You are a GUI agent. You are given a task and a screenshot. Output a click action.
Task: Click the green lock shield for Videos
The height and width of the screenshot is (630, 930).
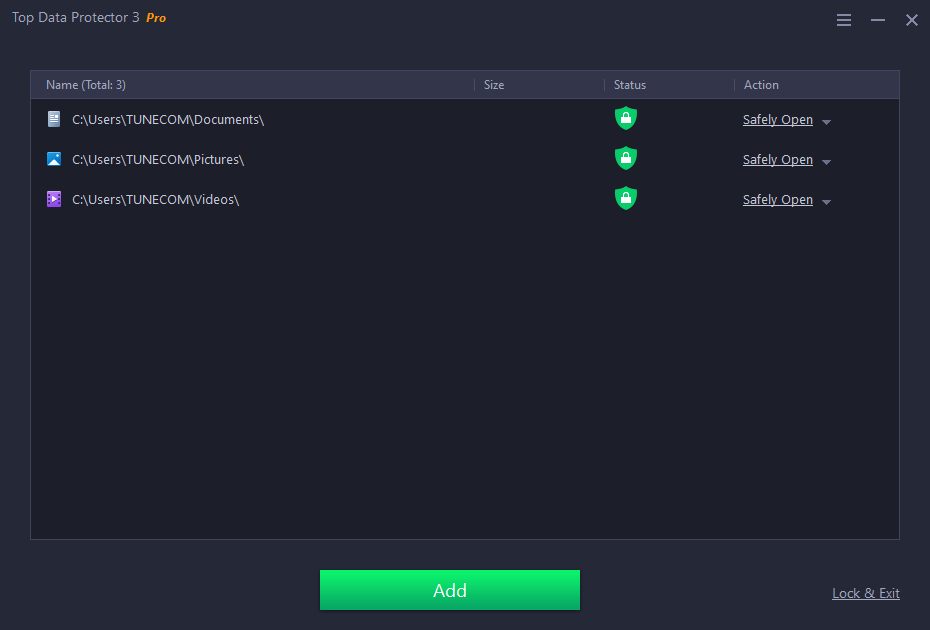click(626, 198)
